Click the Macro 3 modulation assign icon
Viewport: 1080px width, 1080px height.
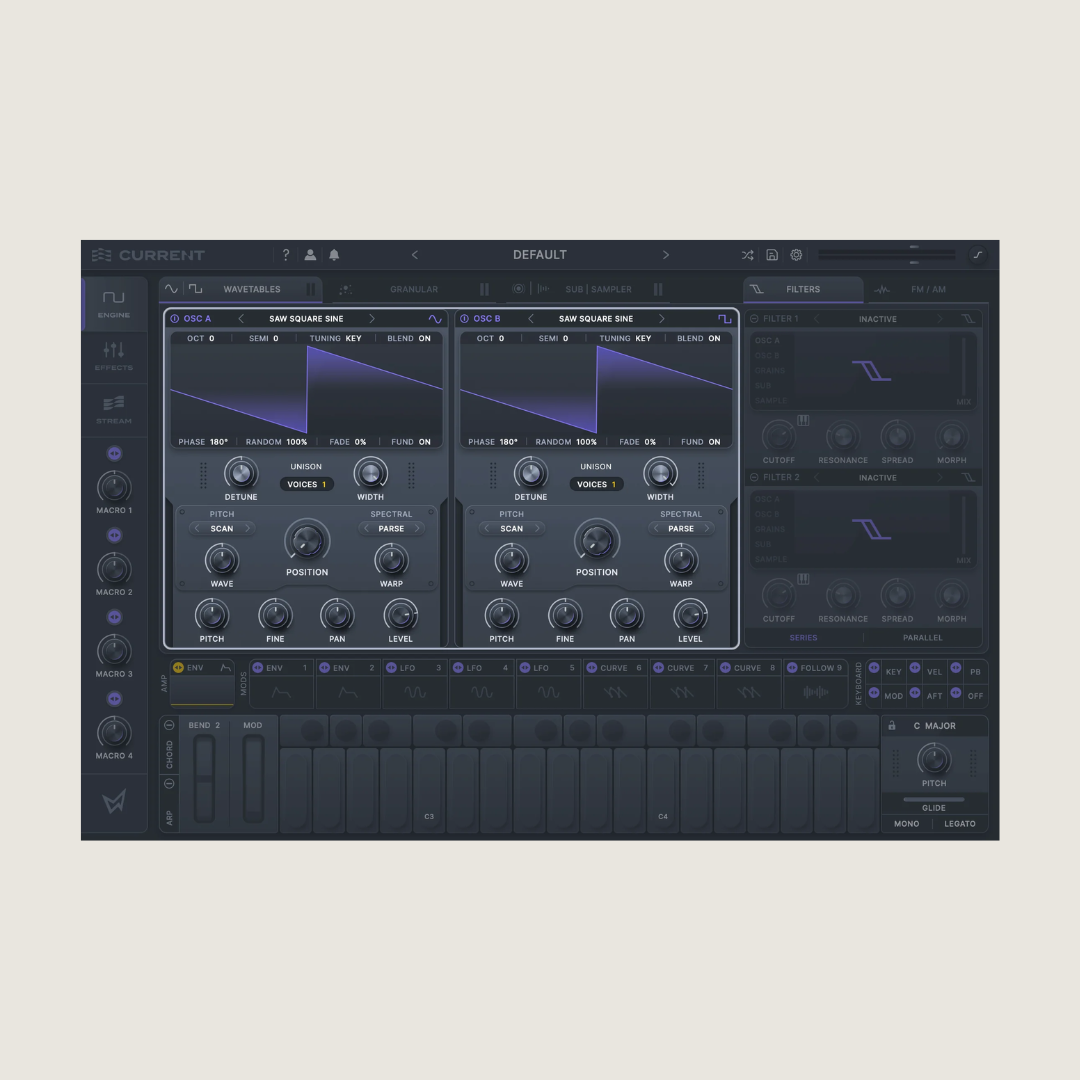click(114, 617)
